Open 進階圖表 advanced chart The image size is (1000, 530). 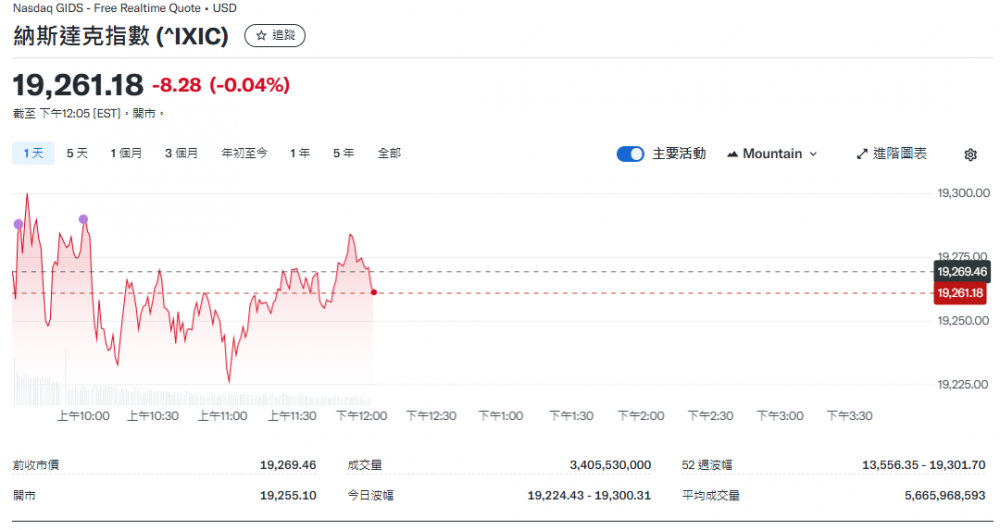click(x=892, y=154)
